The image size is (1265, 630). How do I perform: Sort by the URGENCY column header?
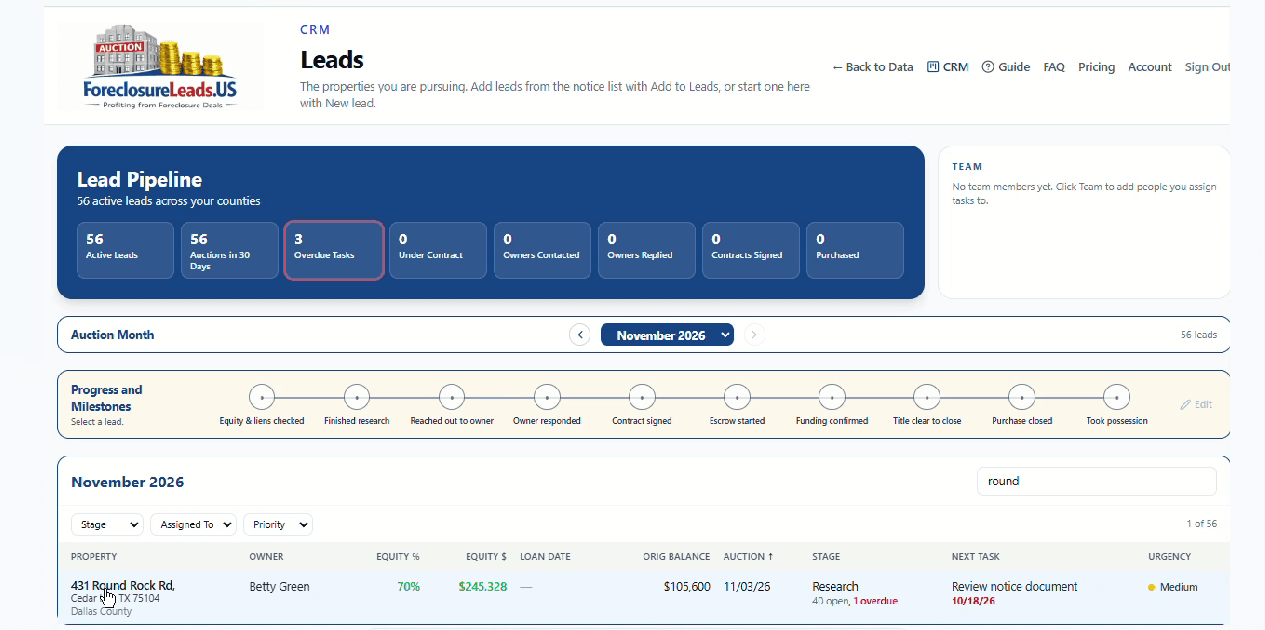click(1169, 557)
